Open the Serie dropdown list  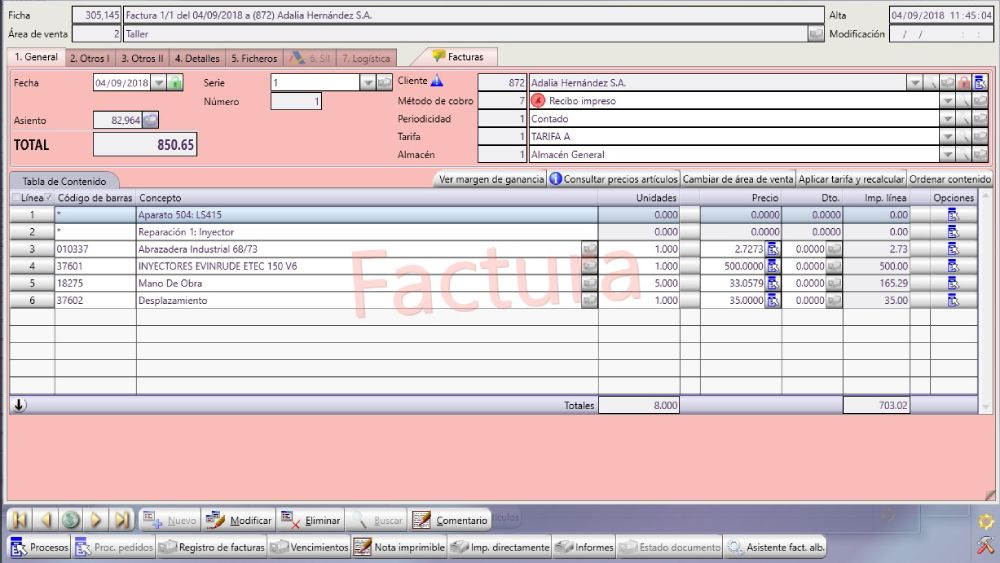(x=367, y=83)
